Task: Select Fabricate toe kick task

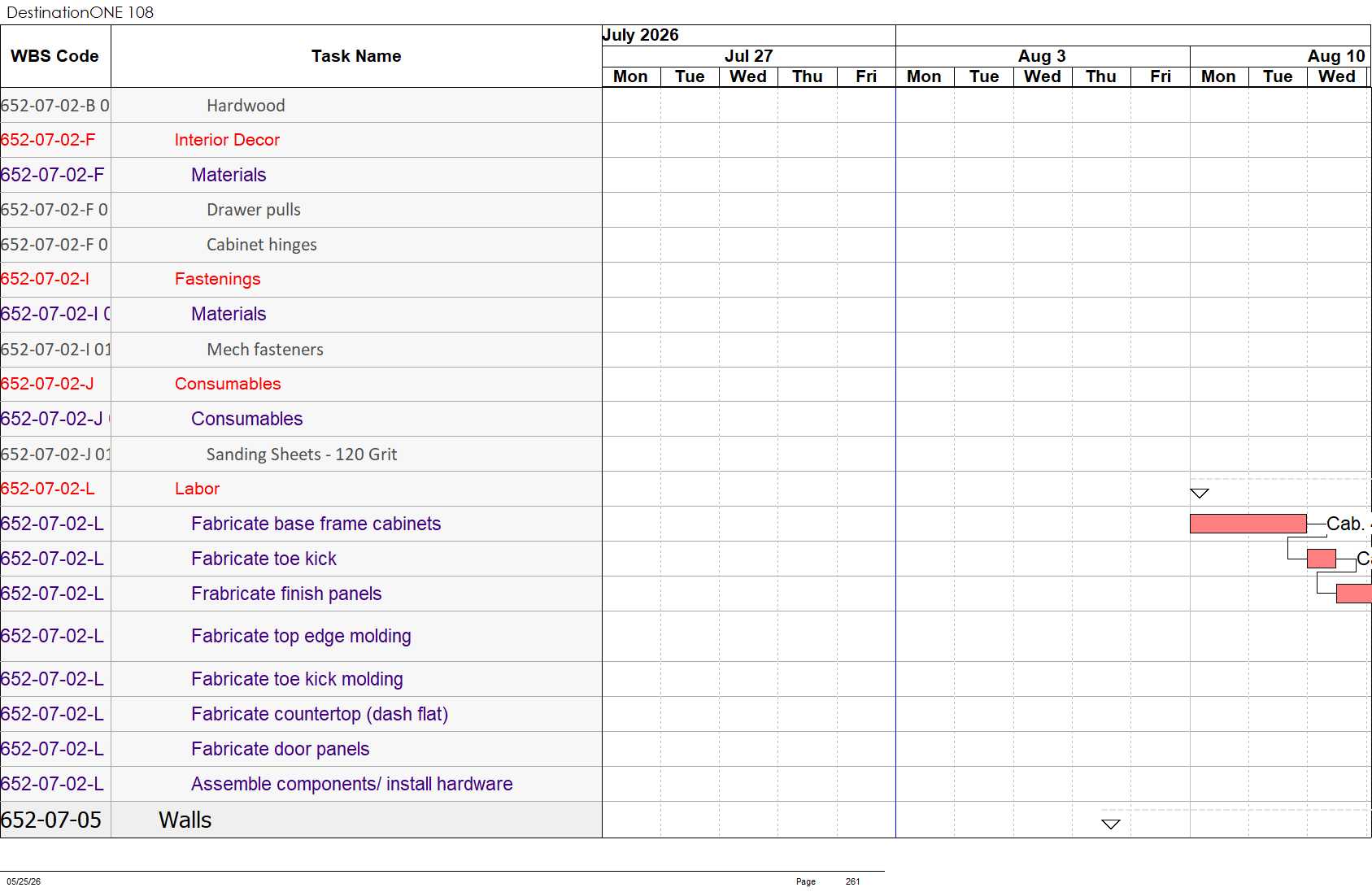Action: pos(264,559)
